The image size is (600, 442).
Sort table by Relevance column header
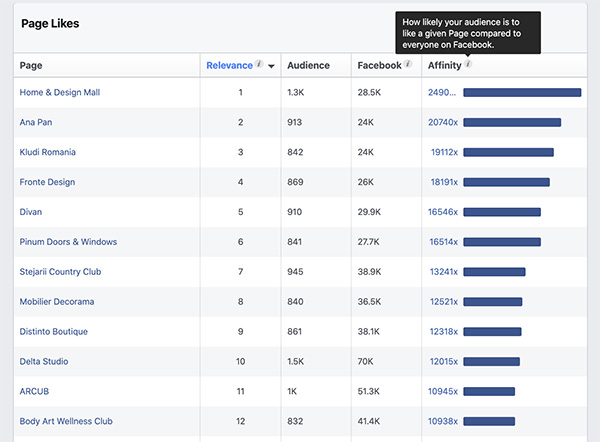point(229,66)
